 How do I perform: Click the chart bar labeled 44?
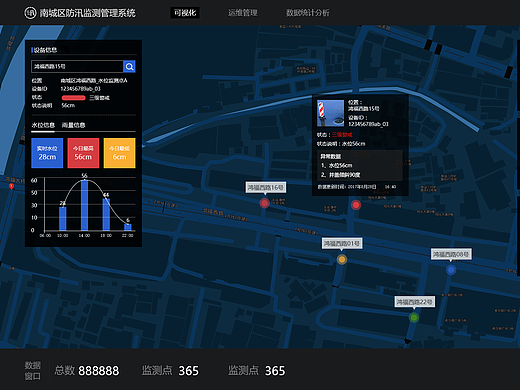106,215
